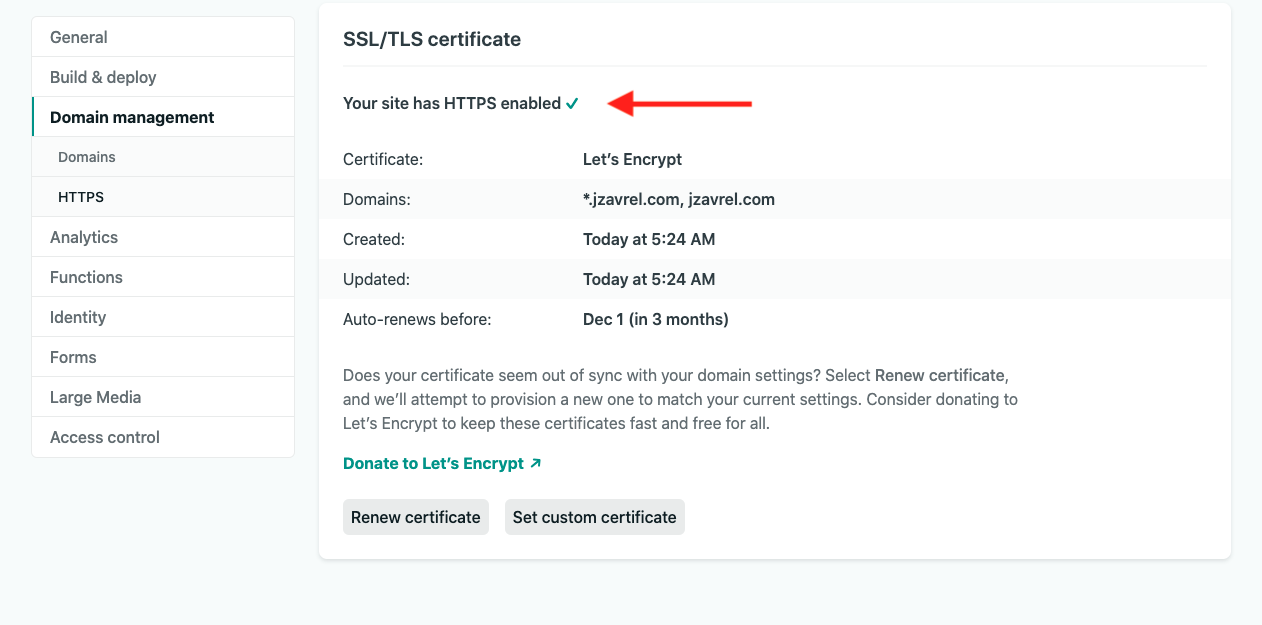This screenshot has height=625, width=1262.
Task: Open the General settings section
Action: pyautogui.click(x=163, y=37)
